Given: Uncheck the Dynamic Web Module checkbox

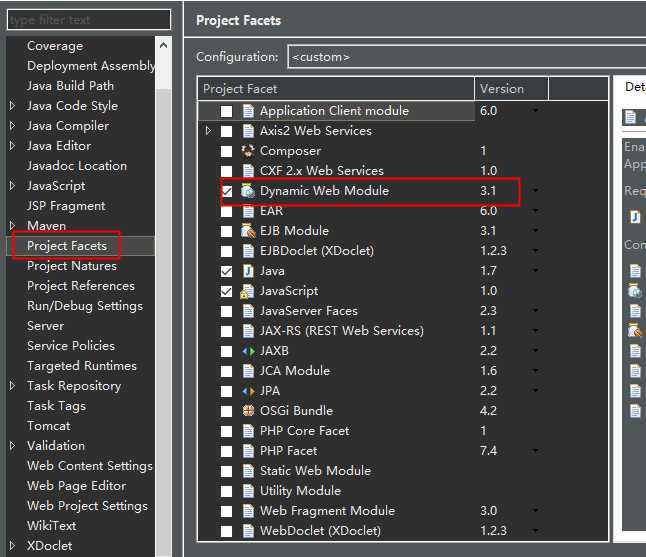Looking at the screenshot, I should 226,191.
